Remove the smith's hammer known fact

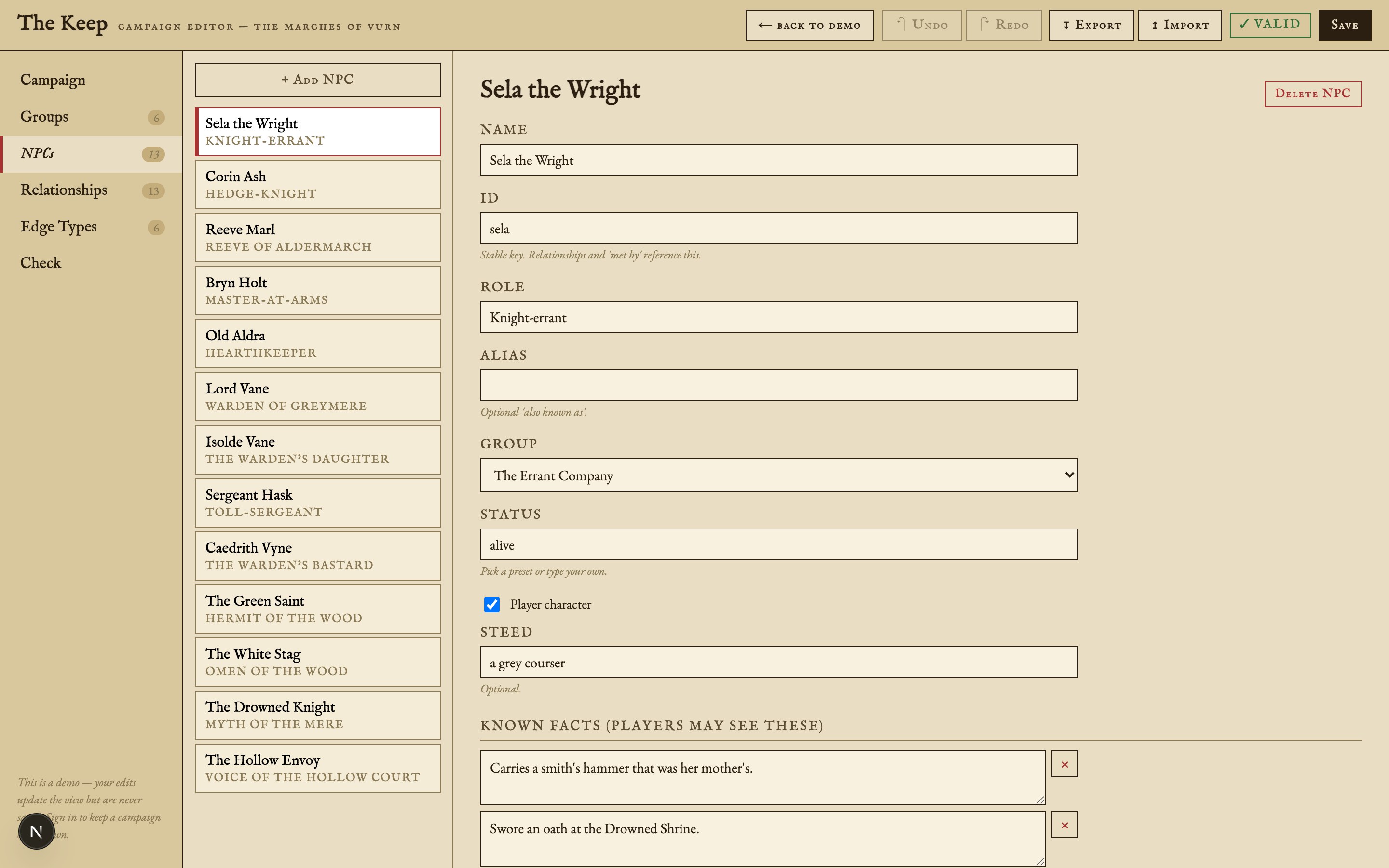(1065, 764)
